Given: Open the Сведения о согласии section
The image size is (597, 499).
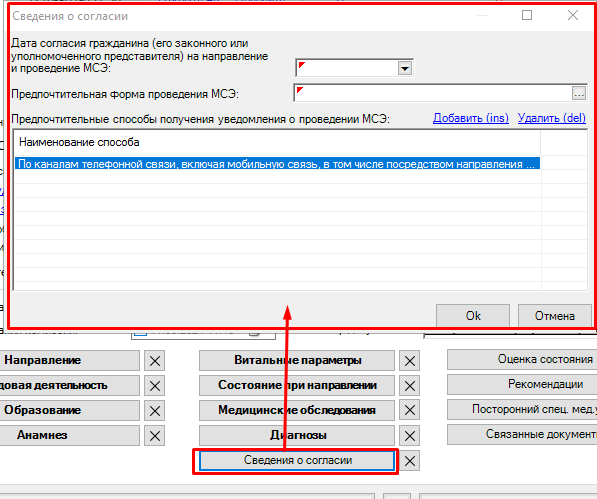Looking at the screenshot, I should 297,461.
